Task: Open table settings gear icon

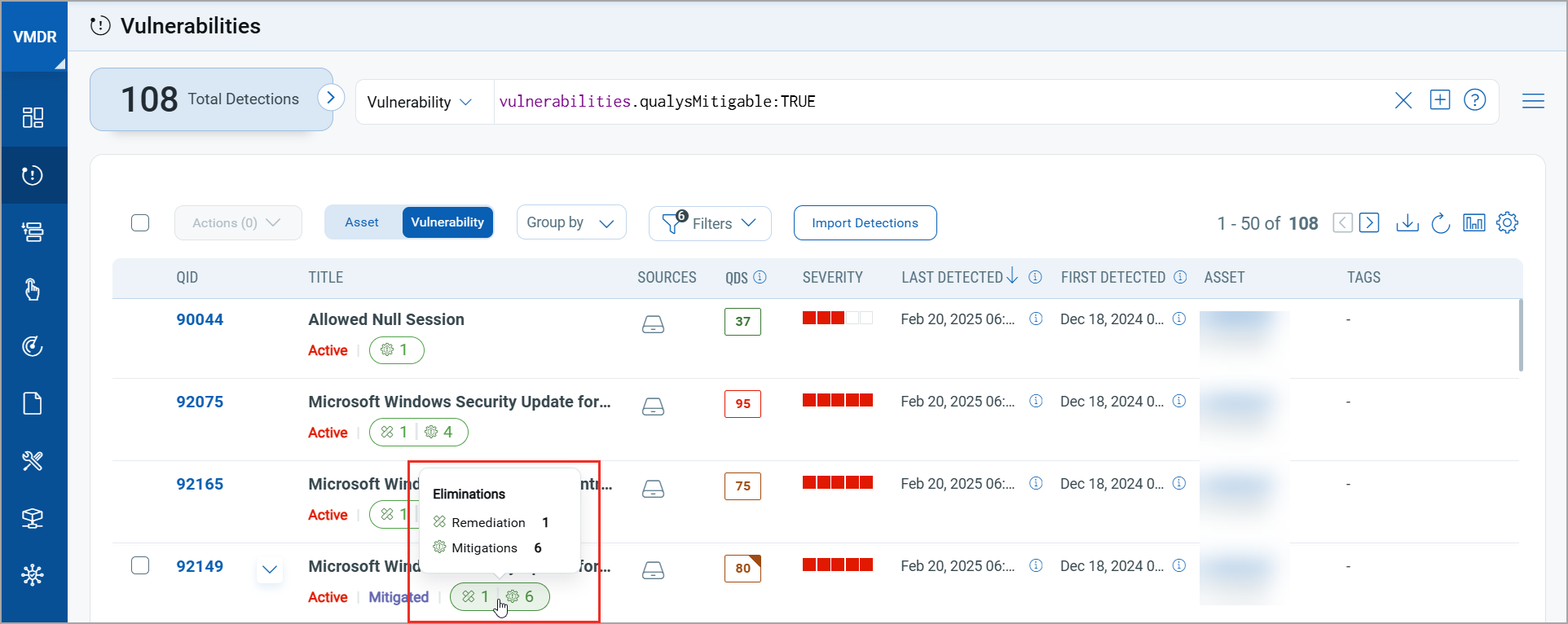Action: click(1508, 222)
